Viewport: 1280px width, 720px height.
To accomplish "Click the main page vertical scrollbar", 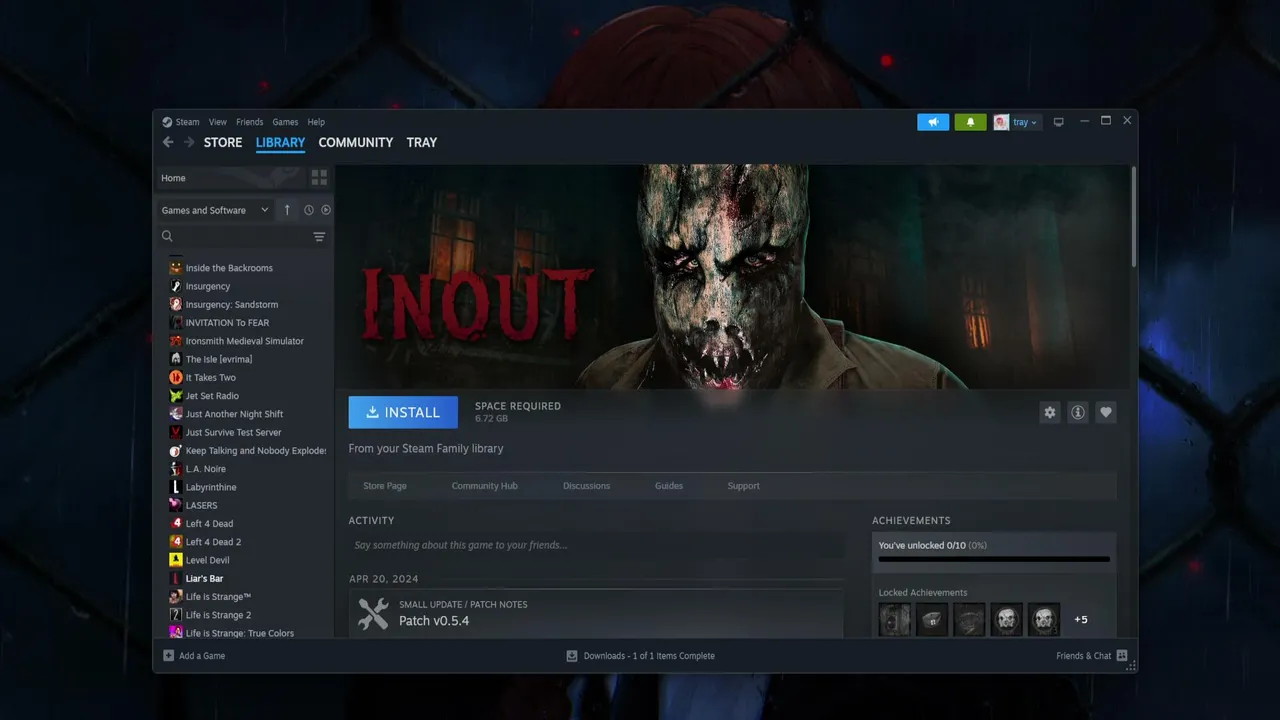I will coord(1133,216).
